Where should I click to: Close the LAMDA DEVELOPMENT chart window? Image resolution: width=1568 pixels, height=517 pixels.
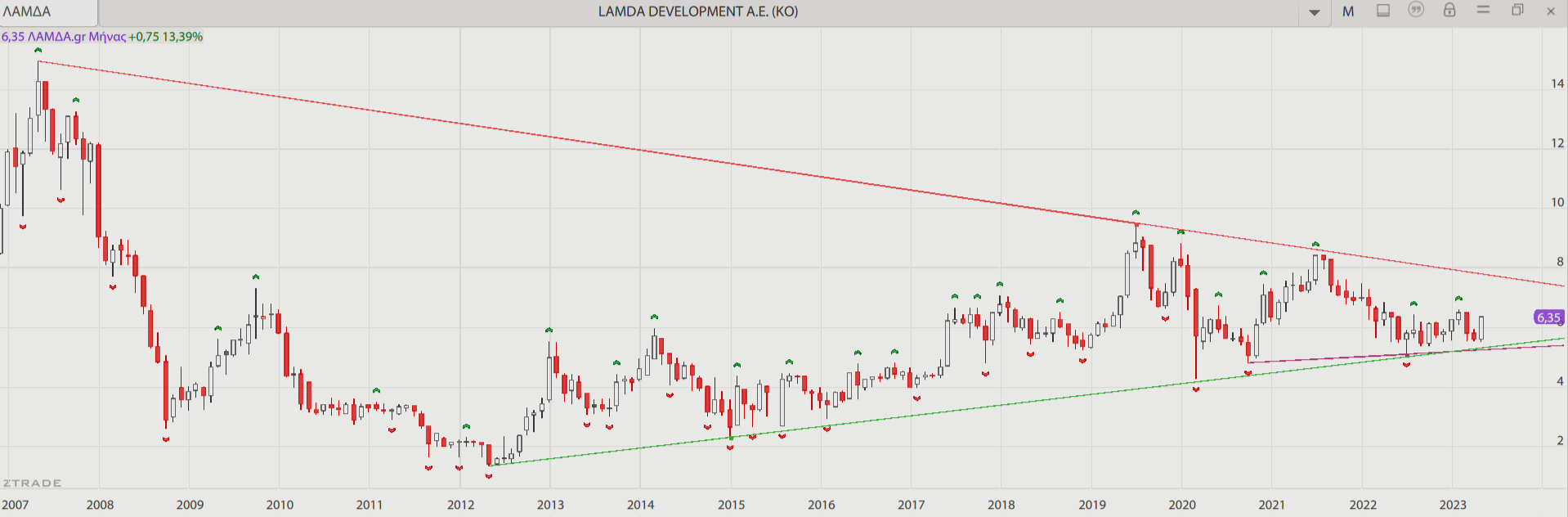tap(1551, 11)
